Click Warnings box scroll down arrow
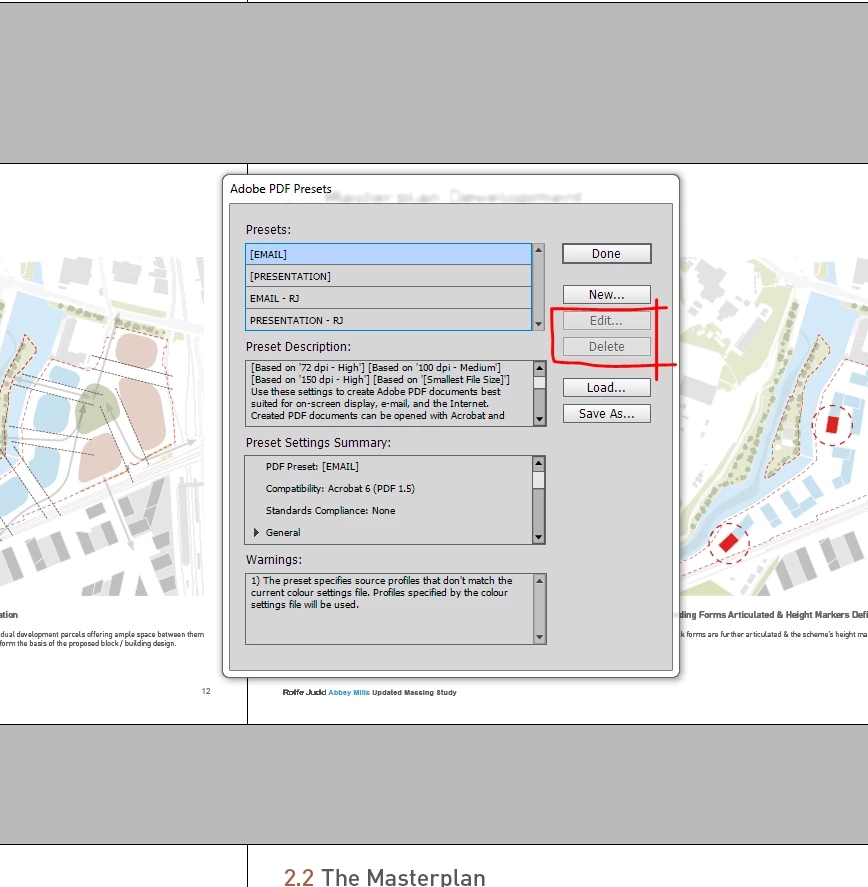 pyautogui.click(x=539, y=638)
